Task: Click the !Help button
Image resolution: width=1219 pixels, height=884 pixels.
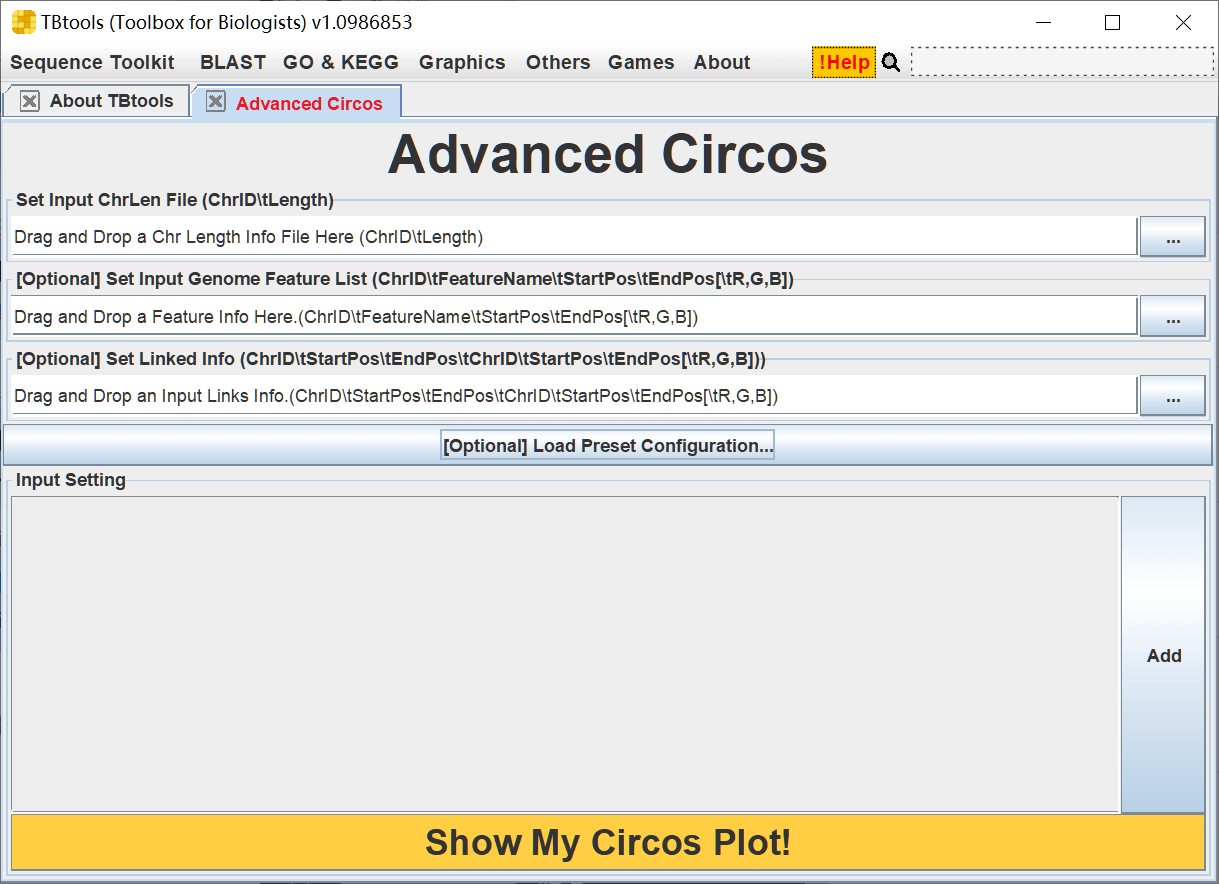Action: (x=844, y=62)
